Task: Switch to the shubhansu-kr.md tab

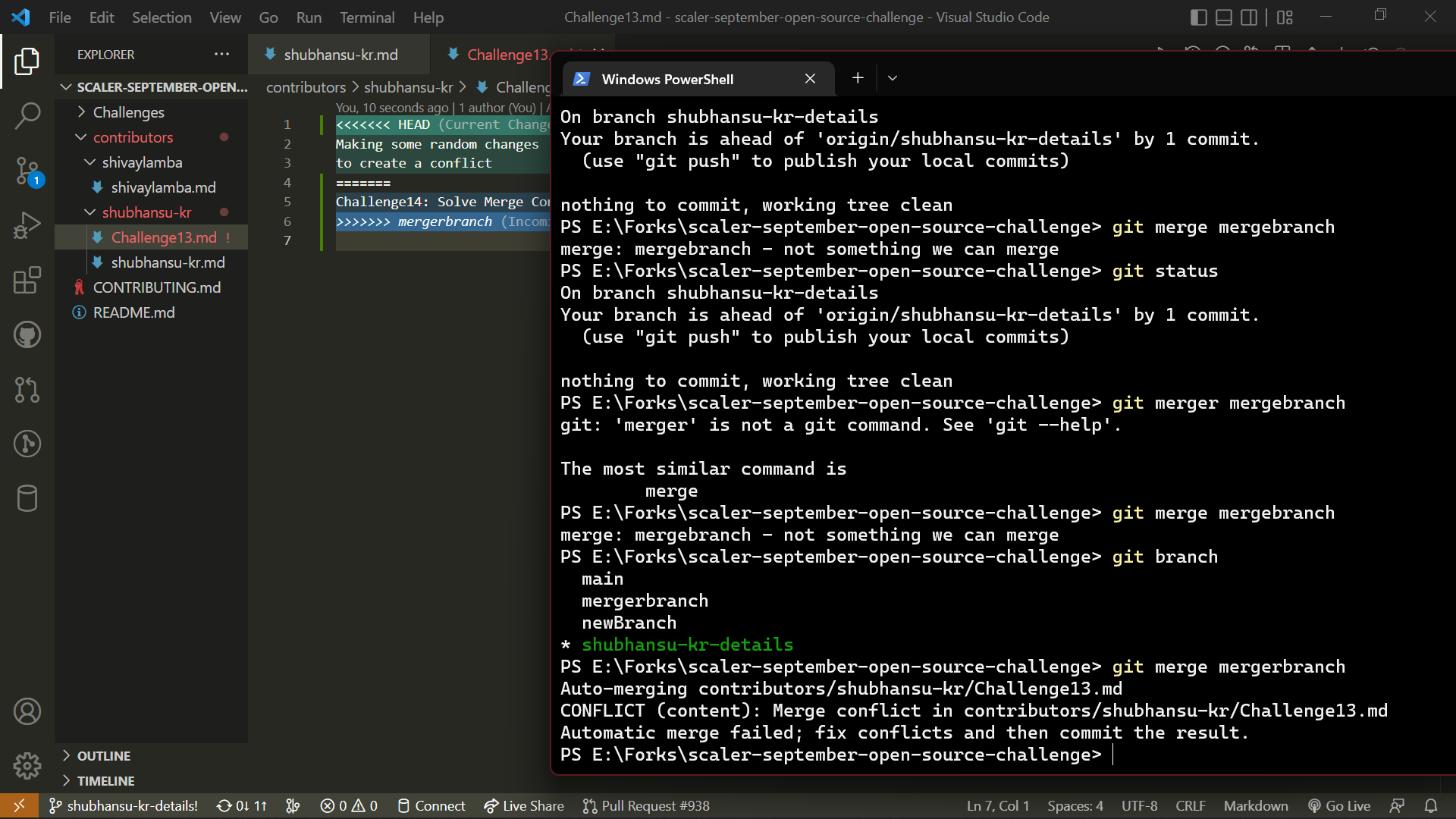Action: [x=339, y=54]
